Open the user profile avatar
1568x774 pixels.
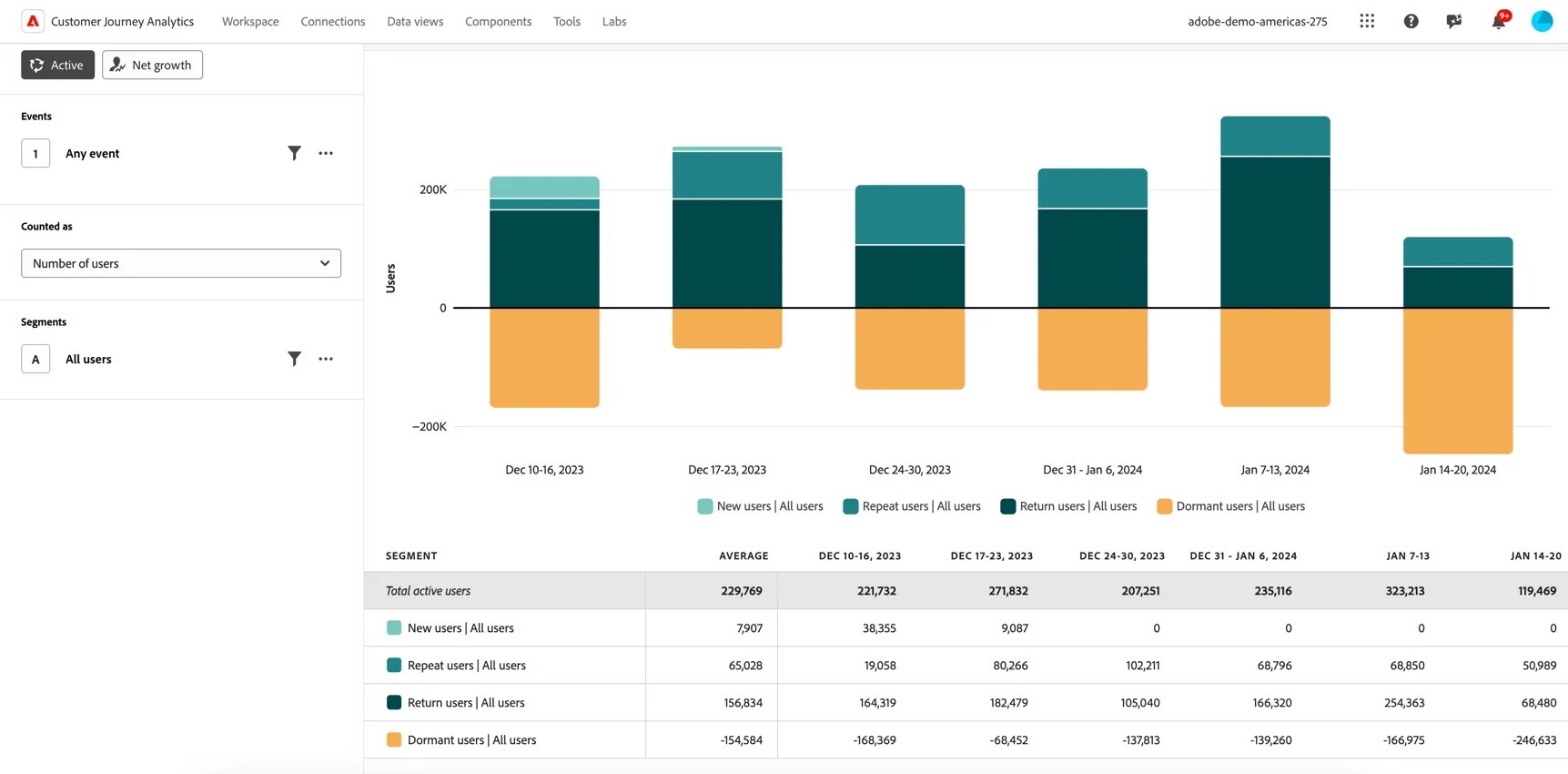[1542, 21]
